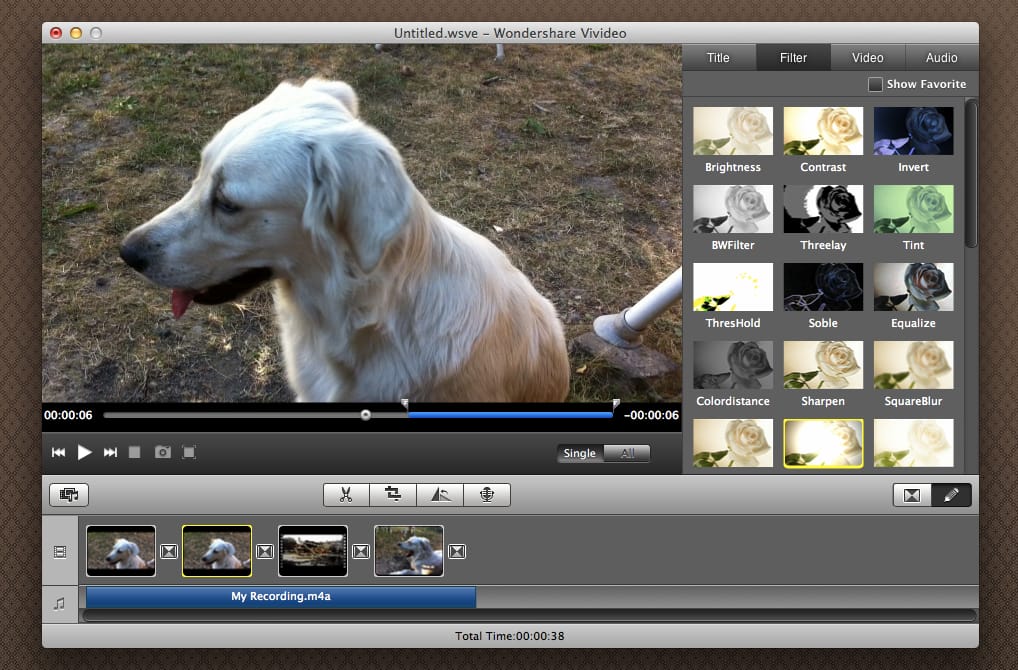Viewport: 1018px width, 670px height.
Task: Skip to the next clip
Action: 110,453
